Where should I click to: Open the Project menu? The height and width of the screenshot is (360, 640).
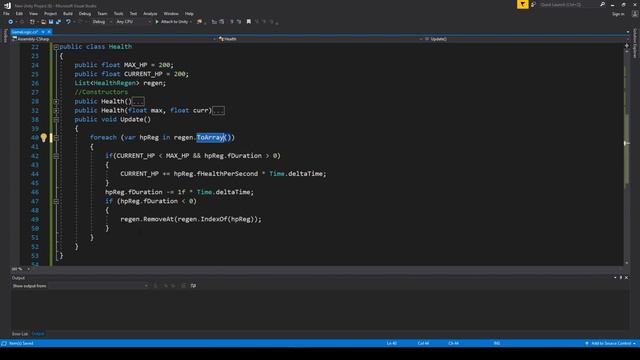pyautogui.click(x=51, y=14)
